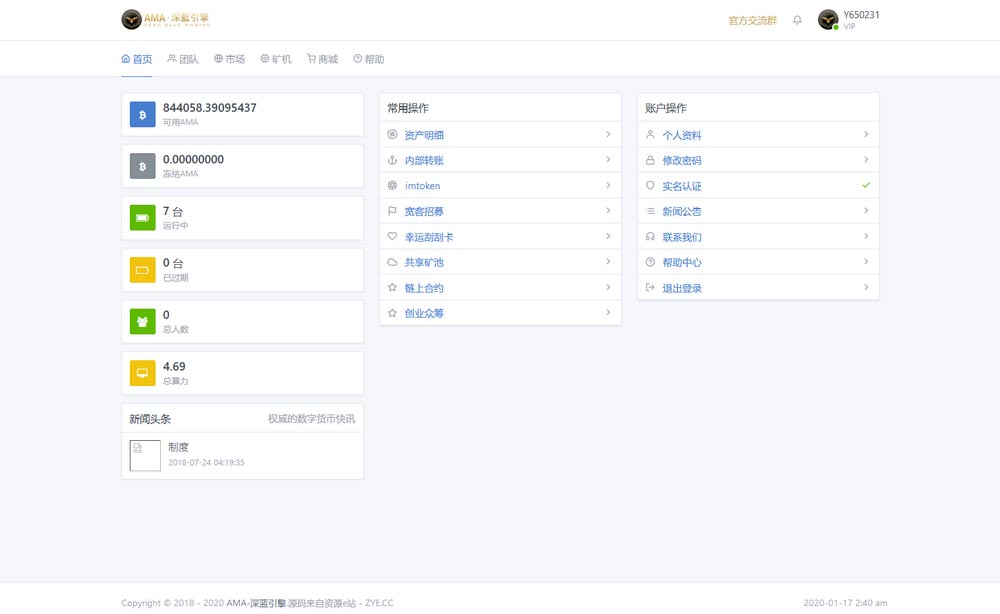The width and height of the screenshot is (1000, 614).
Task: Click the 制度 news thumbnail image
Action: click(x=145, y=455)
